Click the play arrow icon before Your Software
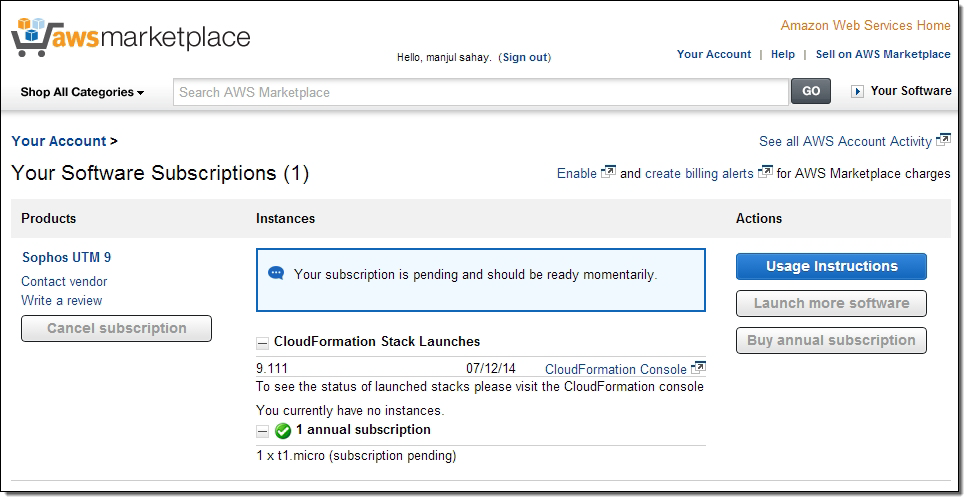This screenshot has width=969, height=502. (857, 92)
